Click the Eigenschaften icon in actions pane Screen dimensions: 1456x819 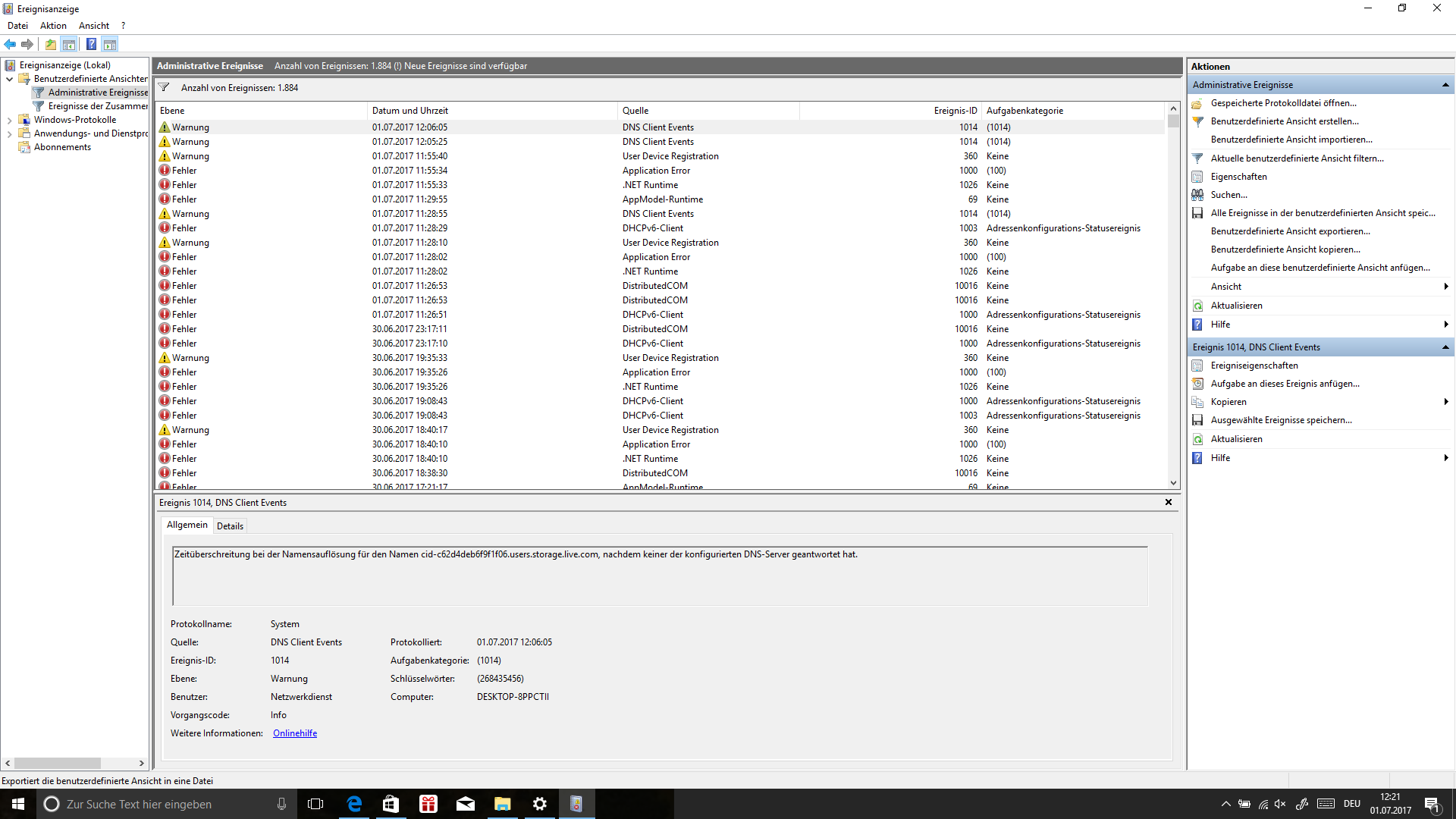point(1197,177)
